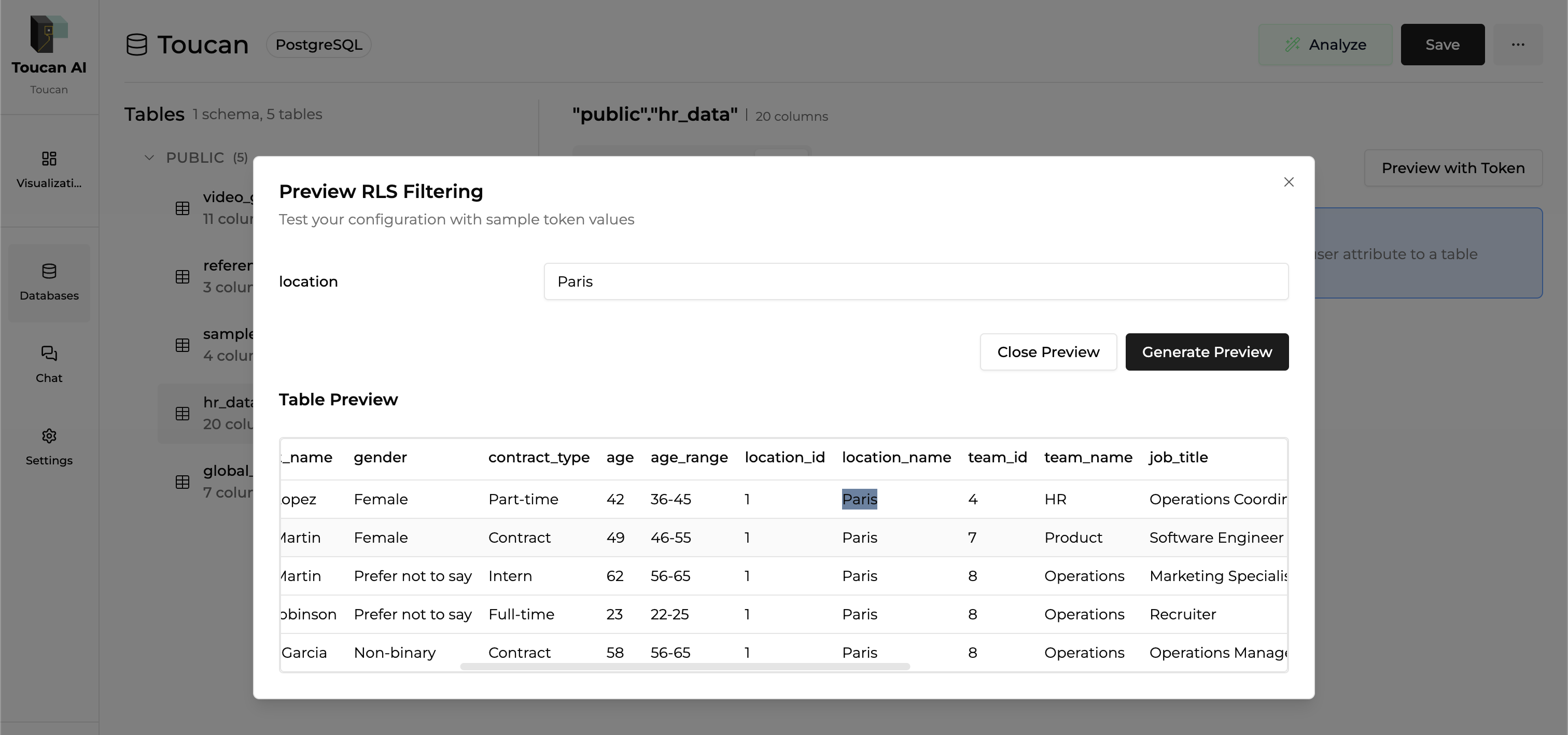
Task: Click the global table grid icon
Action: pyautogui.click(x=183, y=482)
